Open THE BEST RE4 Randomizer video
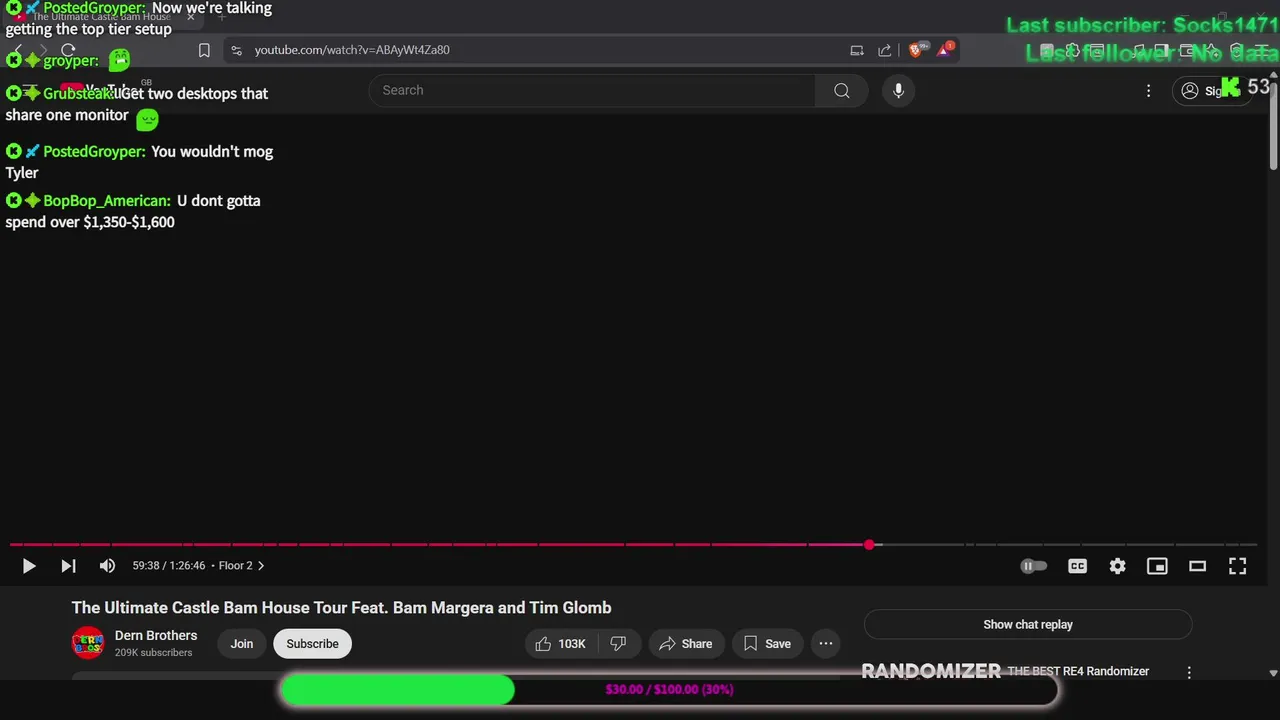The image size is (1280, 720). (x=1078, y=671)
